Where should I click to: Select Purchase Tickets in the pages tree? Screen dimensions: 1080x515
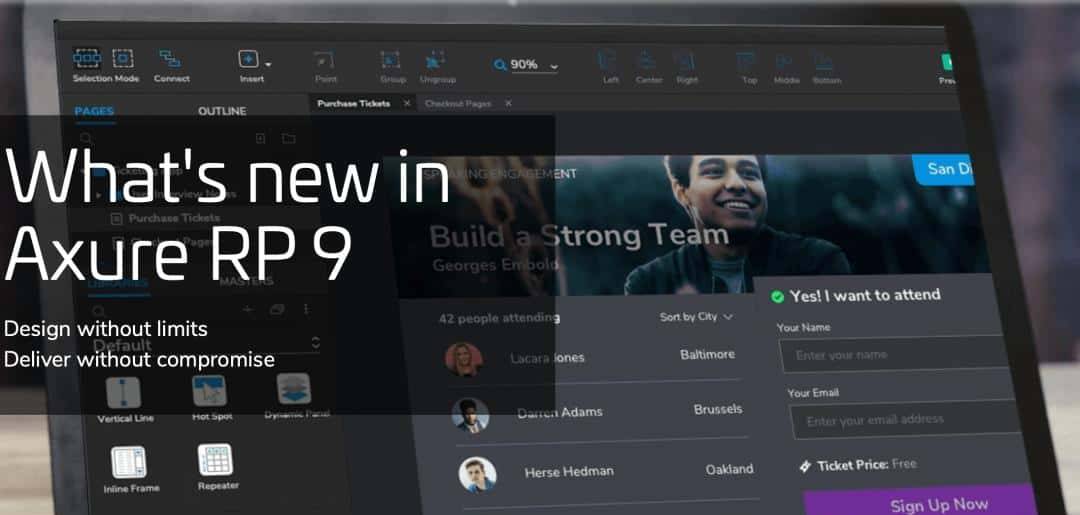pyautogui.click(x=174, y=218)
